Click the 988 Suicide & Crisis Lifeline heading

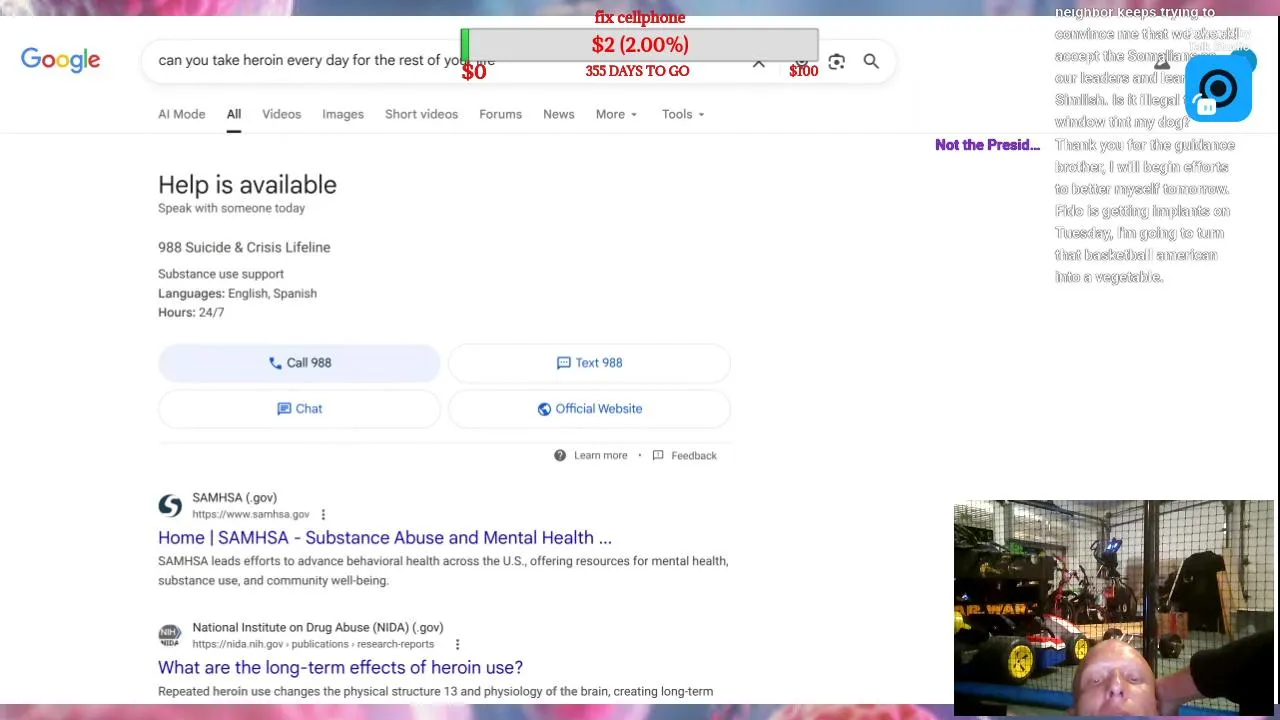[244, 247]
